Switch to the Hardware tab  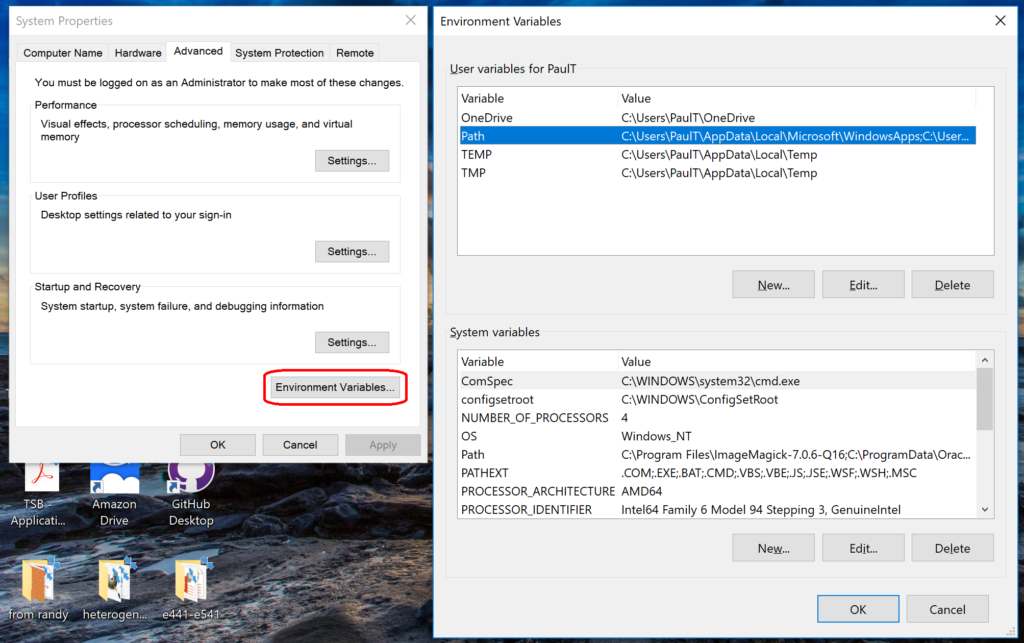[x=138, y=52]
